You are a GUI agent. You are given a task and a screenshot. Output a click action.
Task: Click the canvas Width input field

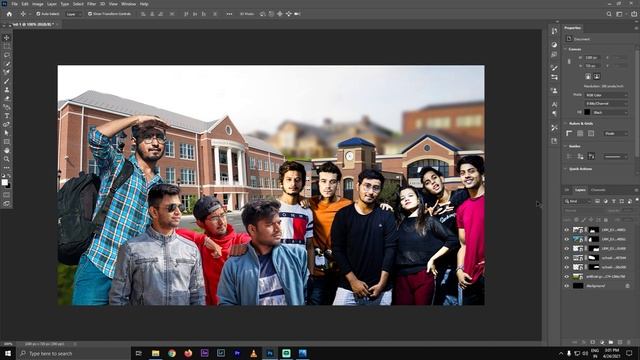pyautogui.click(x=592, y=58)
